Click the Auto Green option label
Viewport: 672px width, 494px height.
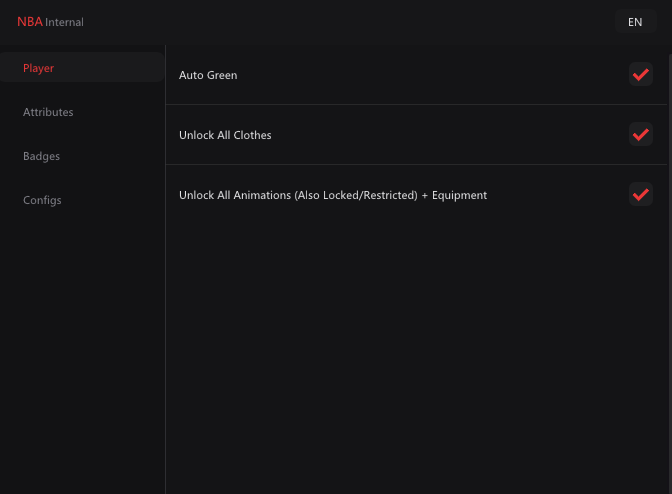(208, 75)
